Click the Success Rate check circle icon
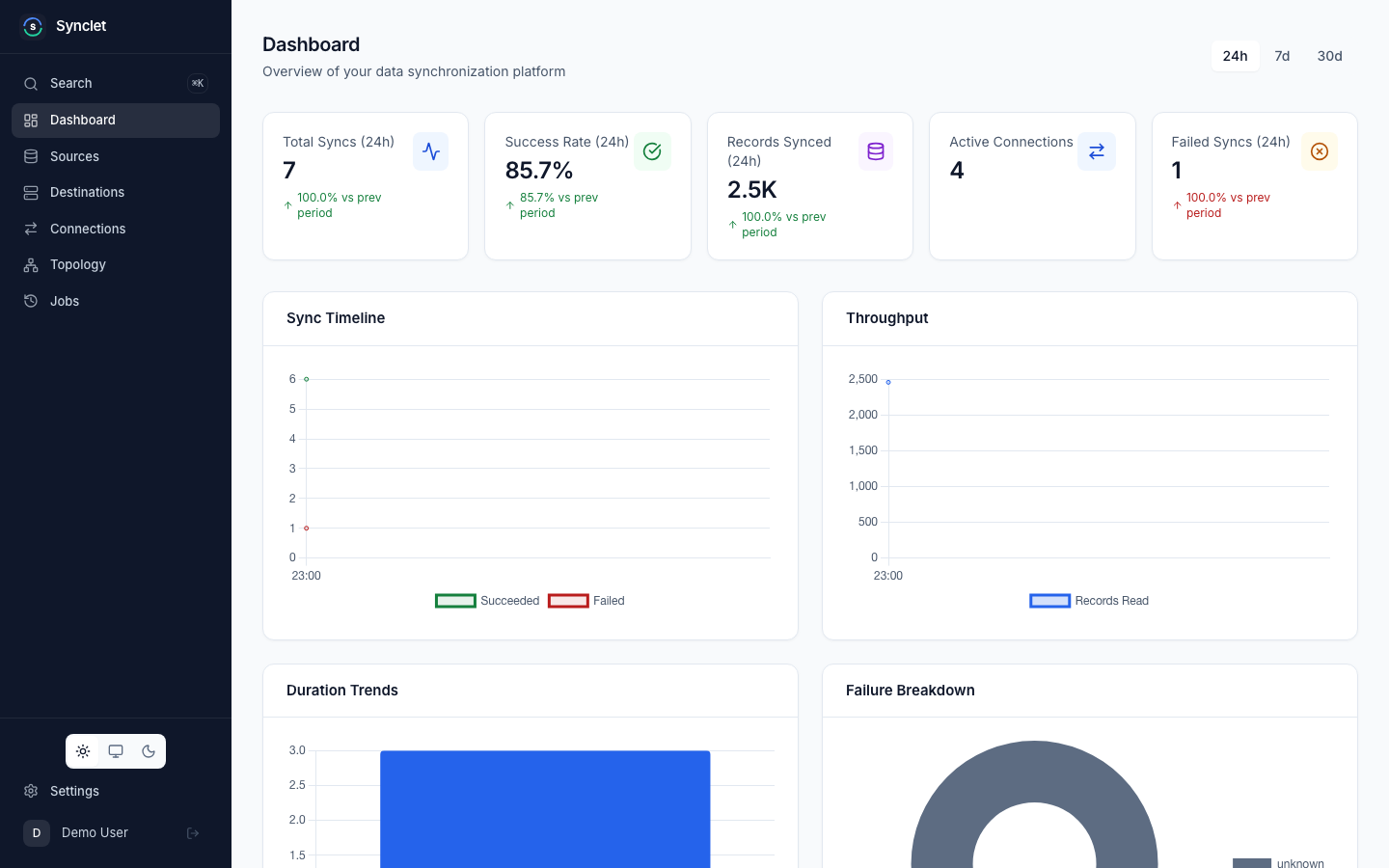Image resolution: width=1389 pixels, height=868 pixels. tap(652, 151)
